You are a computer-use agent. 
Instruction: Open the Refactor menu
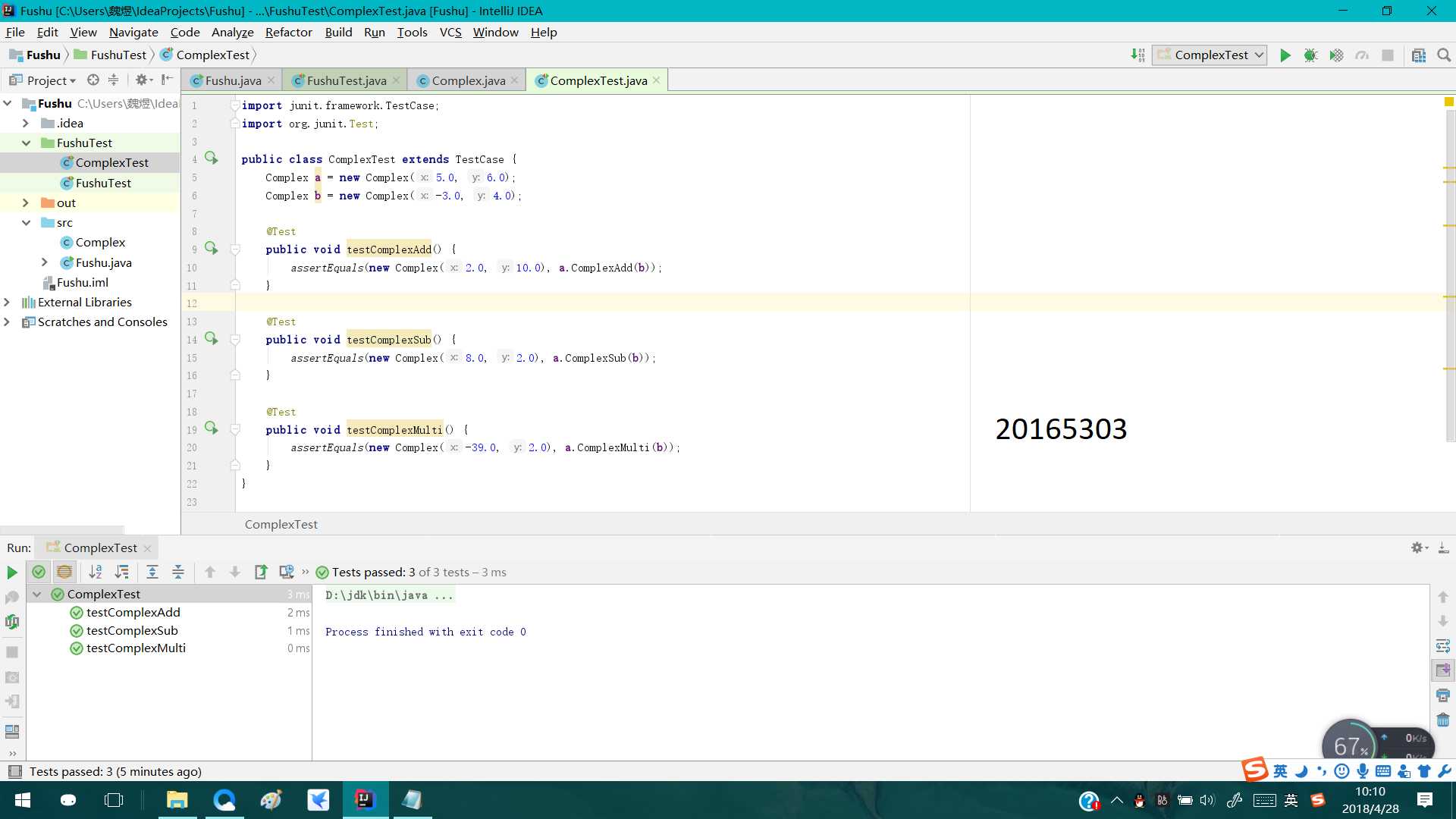pos(288,32)
